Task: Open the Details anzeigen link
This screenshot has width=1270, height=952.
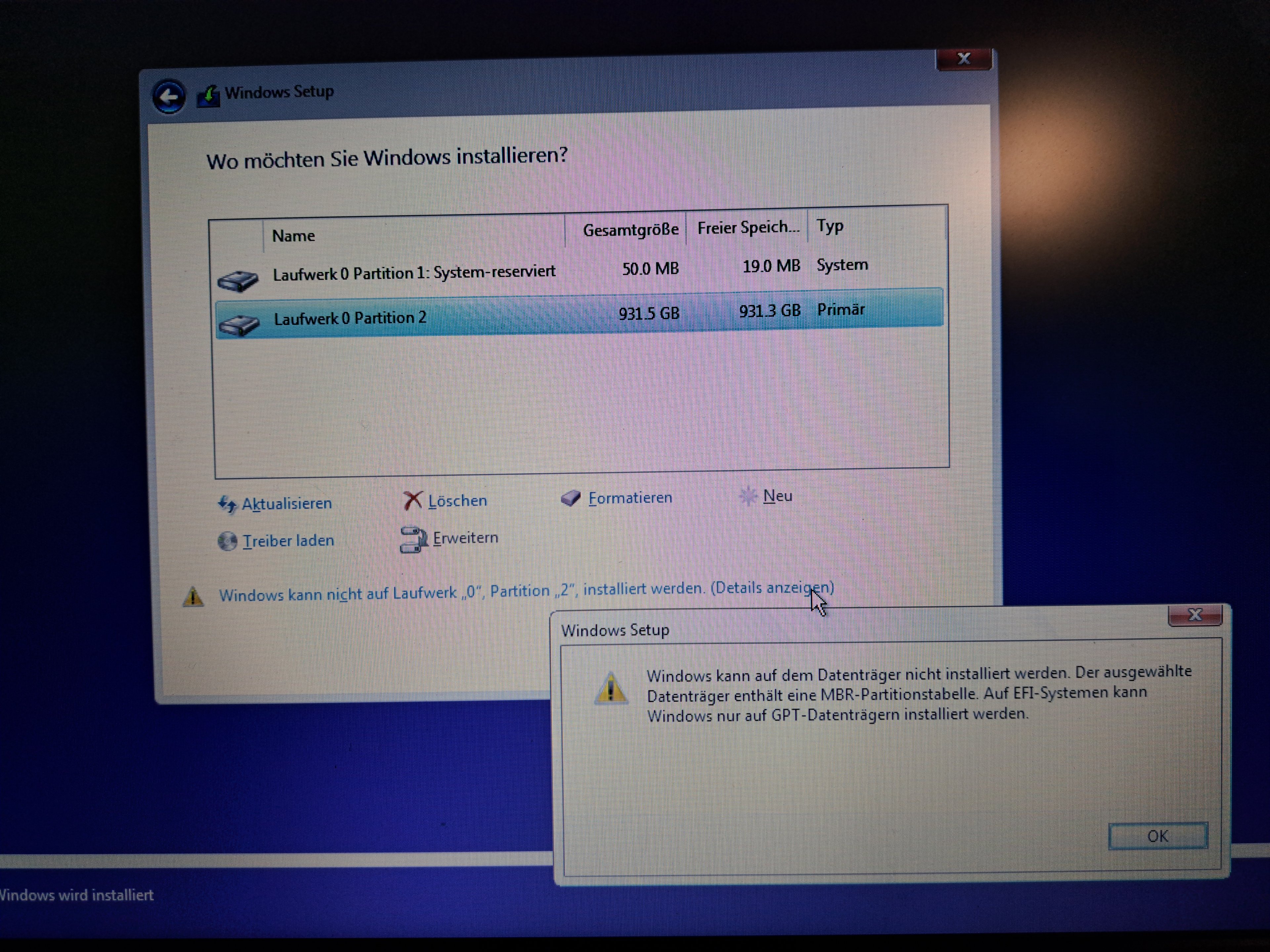Action: pos(772,588)
